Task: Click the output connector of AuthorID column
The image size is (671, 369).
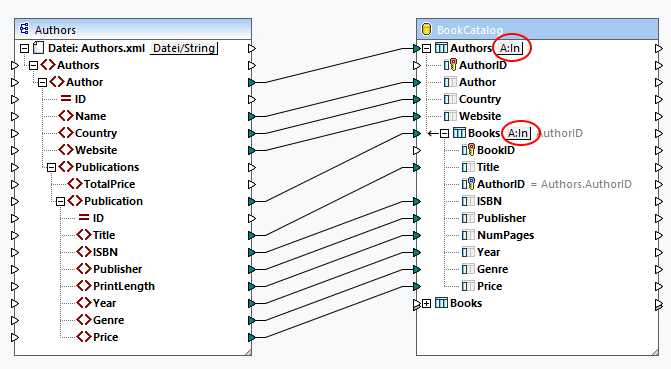Action: pos(659,65)
